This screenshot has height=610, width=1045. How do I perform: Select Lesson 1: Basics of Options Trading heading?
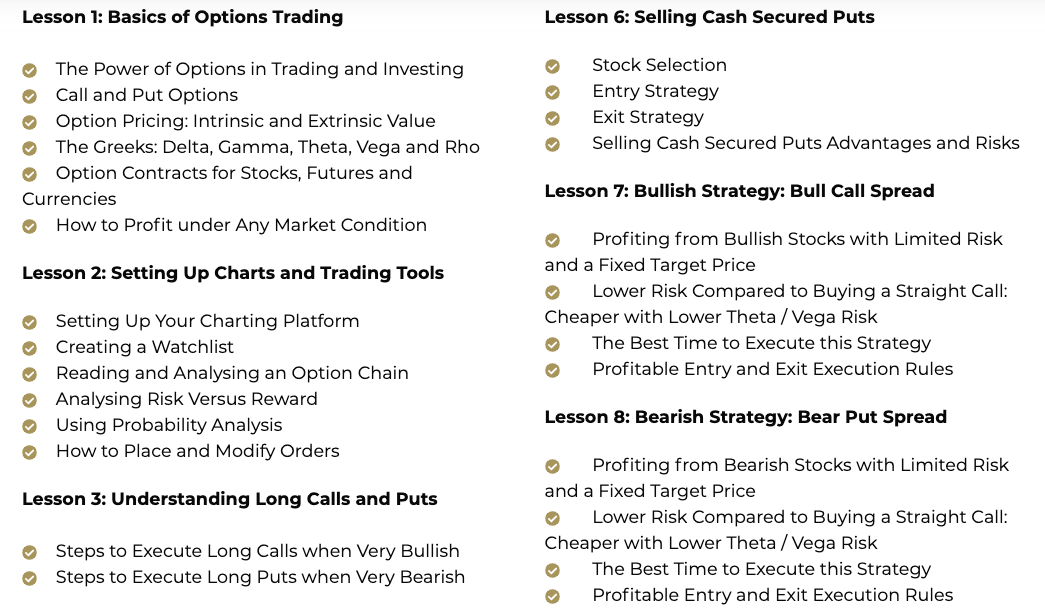pos(183,17)
